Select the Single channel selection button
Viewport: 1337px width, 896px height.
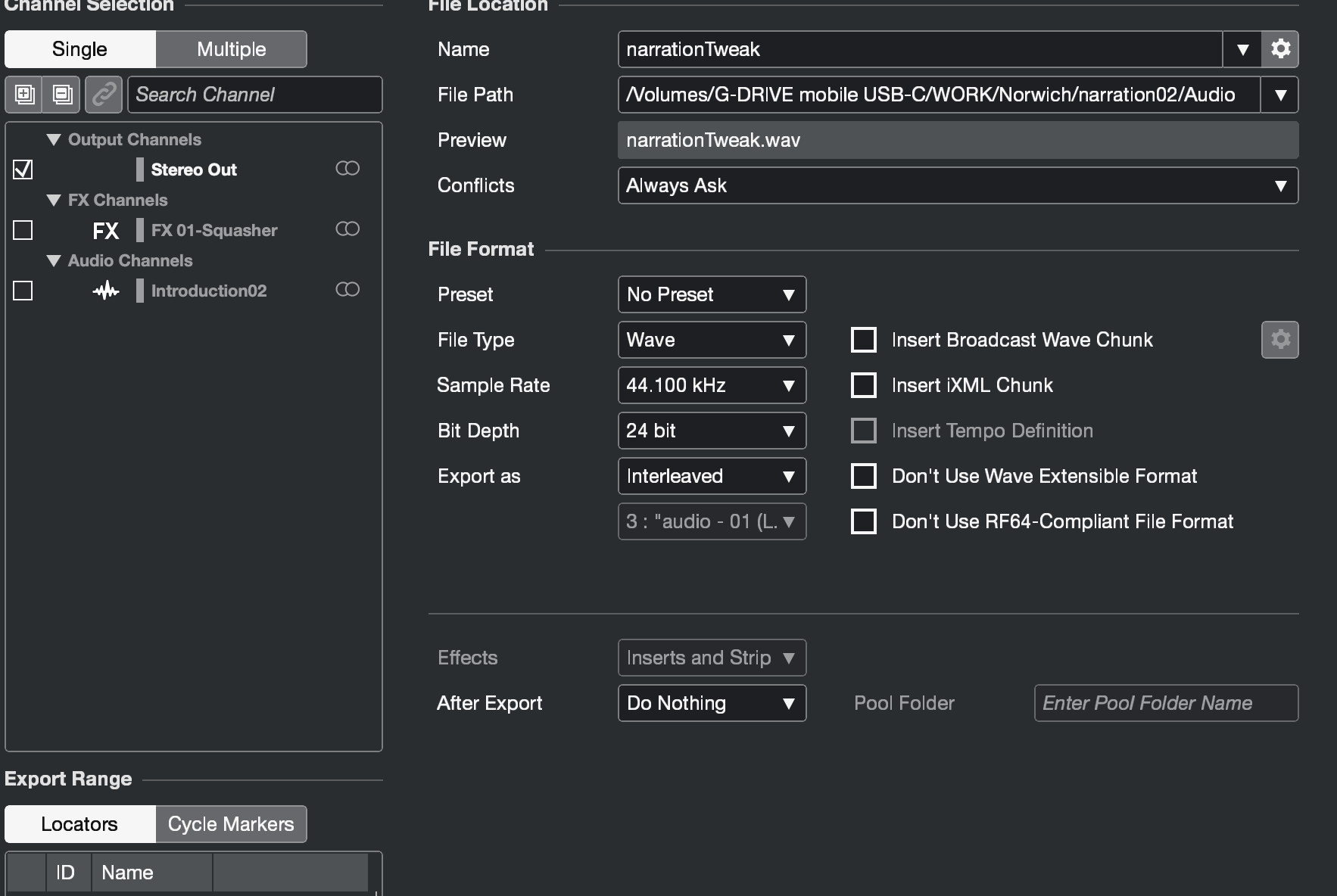79,49
